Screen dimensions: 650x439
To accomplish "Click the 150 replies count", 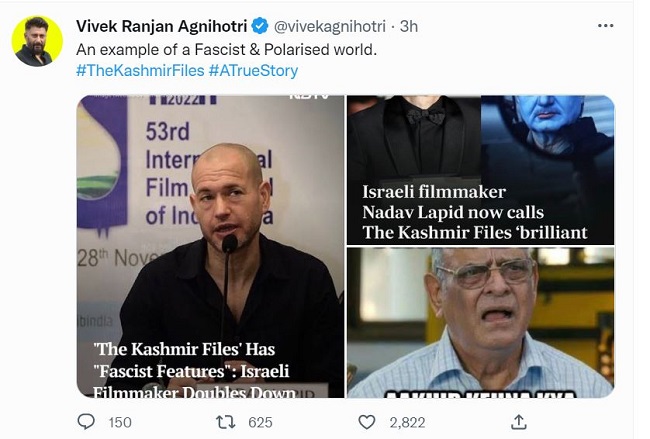I will click(120, 423).
